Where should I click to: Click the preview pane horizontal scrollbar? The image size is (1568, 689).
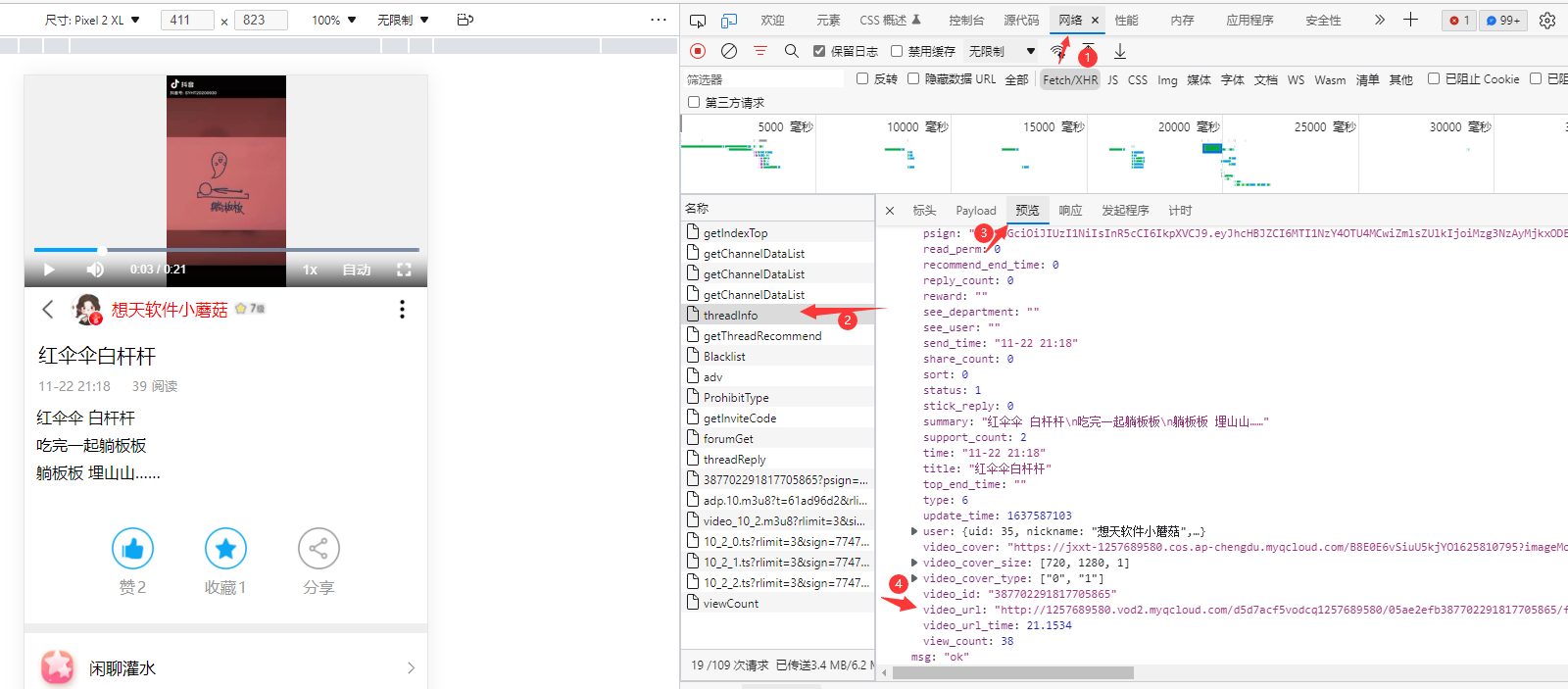pos(1014,673)
